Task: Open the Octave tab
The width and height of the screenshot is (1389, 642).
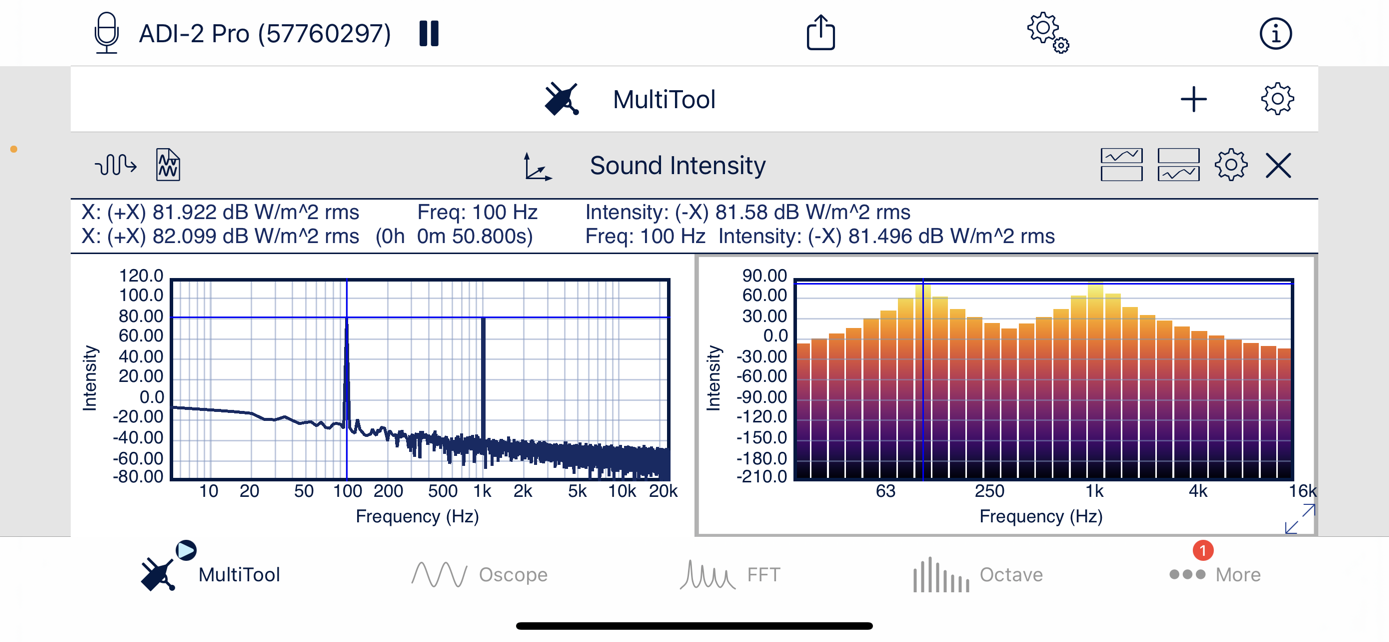Action: 977,575
